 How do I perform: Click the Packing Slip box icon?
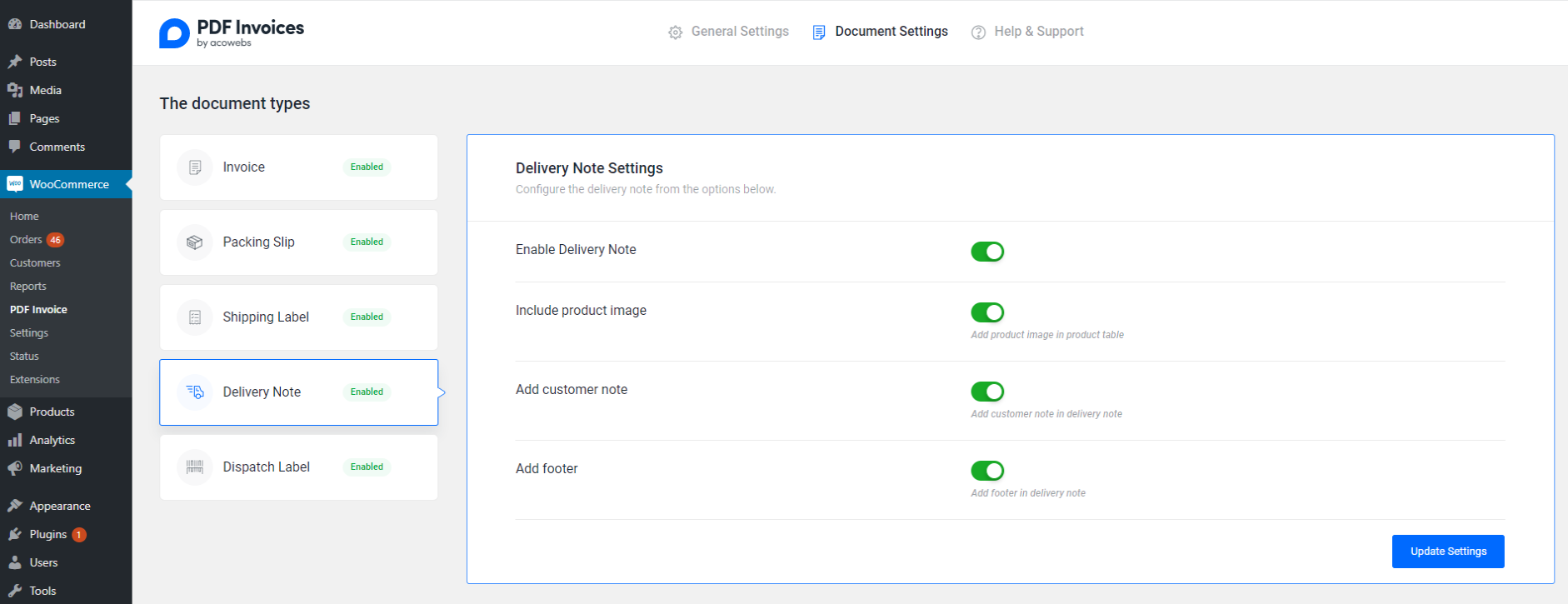[x=195, y=242]
